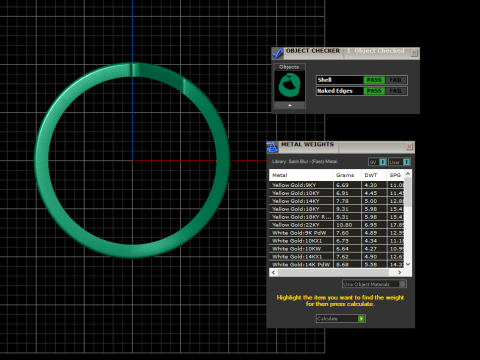Image resolution: width=480 pixels, height=360 pixels.
Task: Select the green ring thumbnail in Objects
Action: [289, 86]
